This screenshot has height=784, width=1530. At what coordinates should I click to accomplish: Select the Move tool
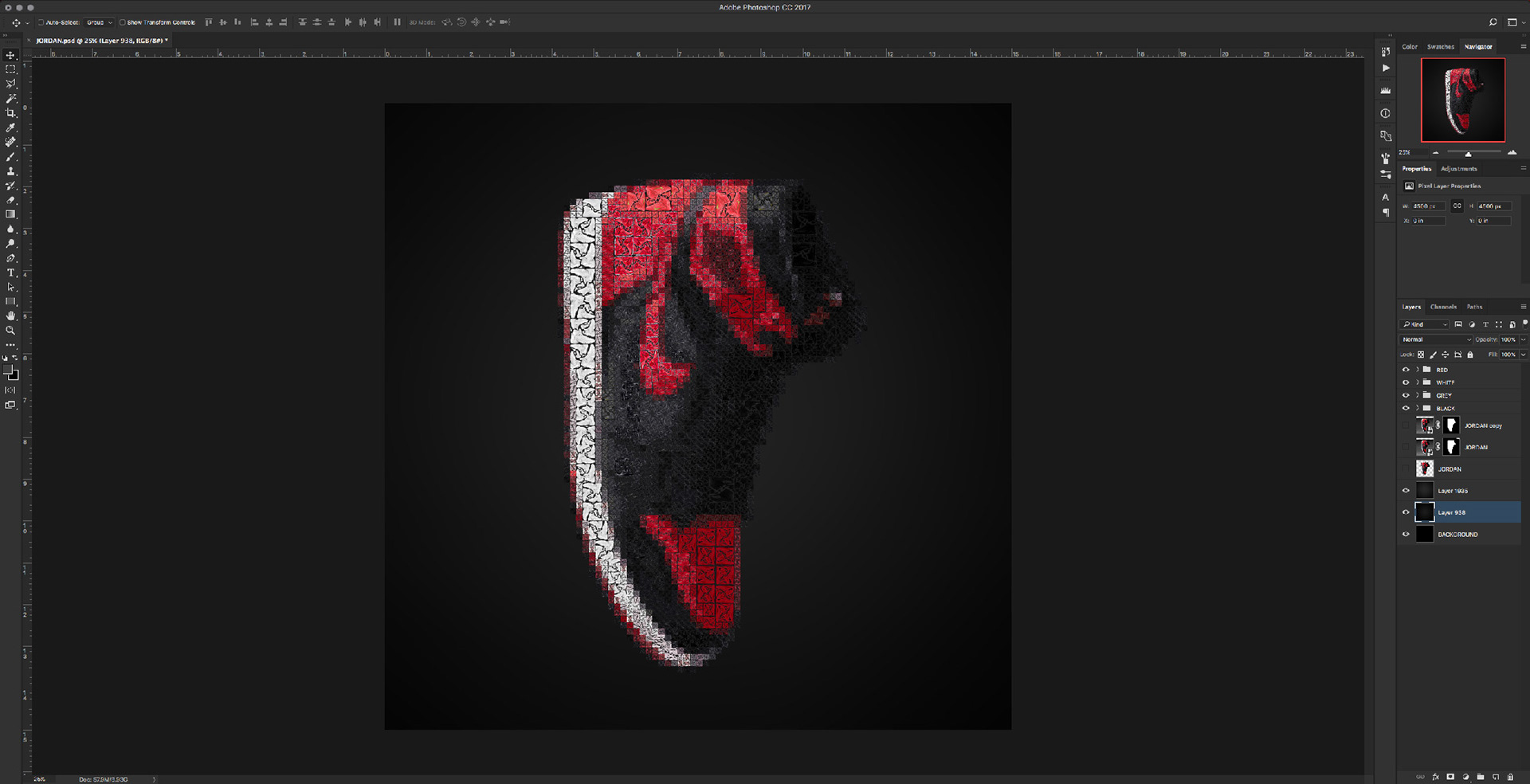(11, 56)
